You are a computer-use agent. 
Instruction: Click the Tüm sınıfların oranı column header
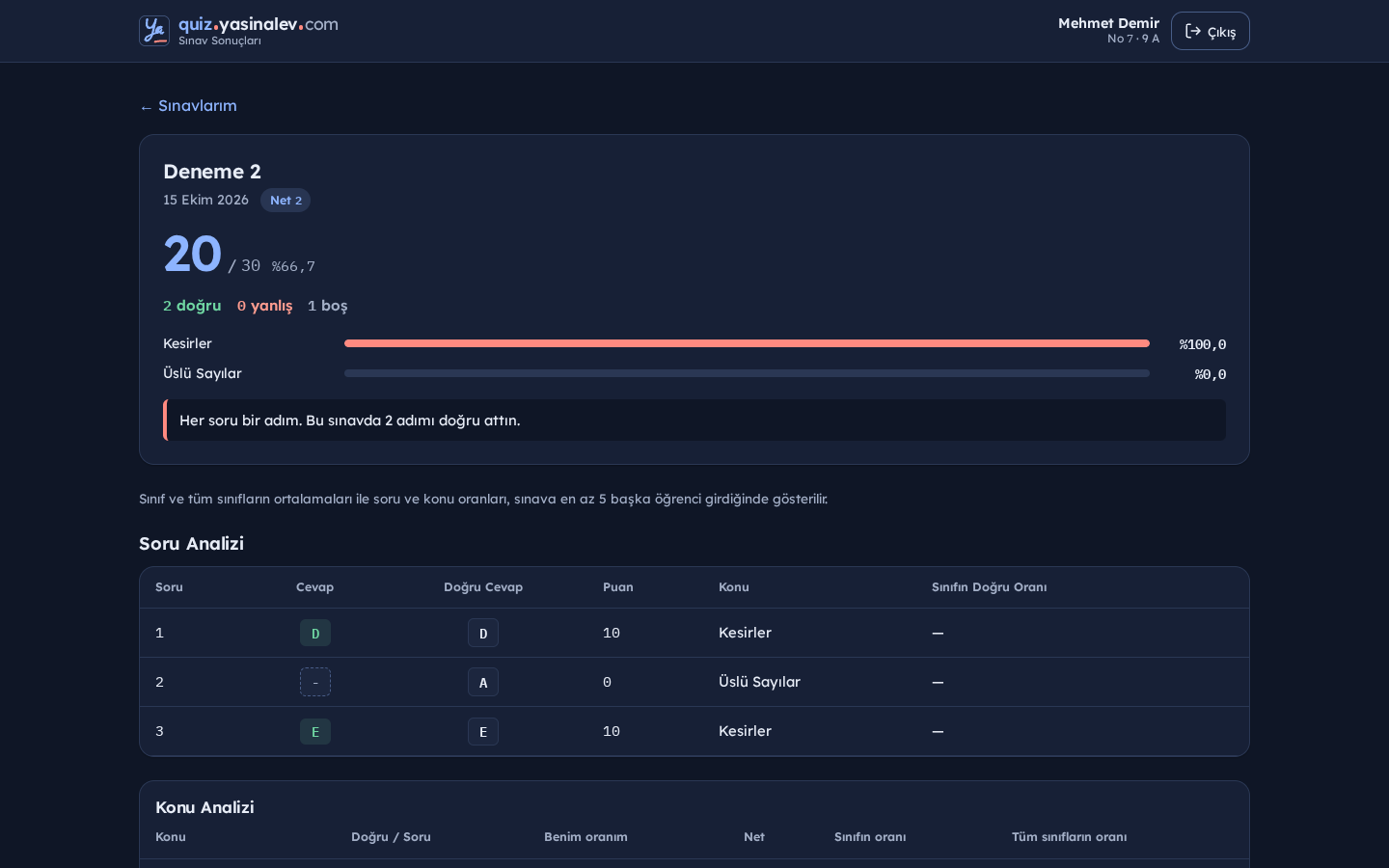1069,837
